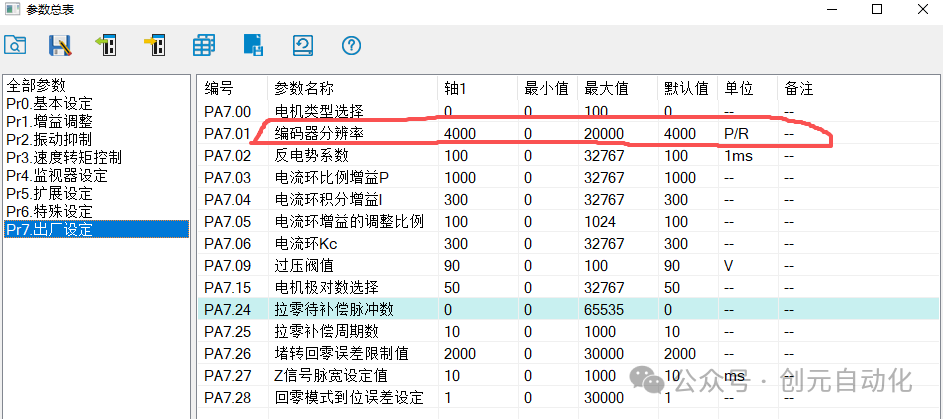Click the blue table compare icon

pos(204,45)
